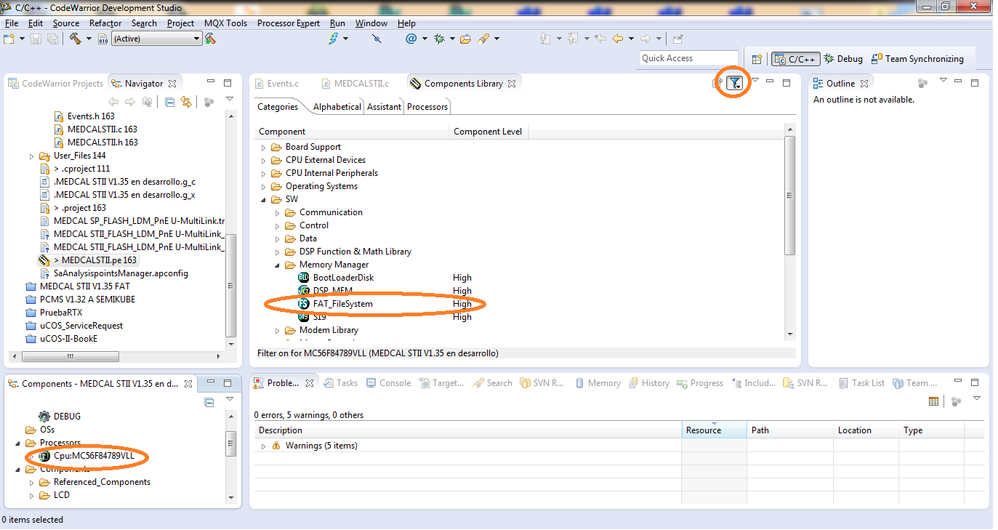Image resolution: width=998 pixels, height=530 pixels.
Task: Open the debug bug dropdown arrow
Action: [453, 39]
